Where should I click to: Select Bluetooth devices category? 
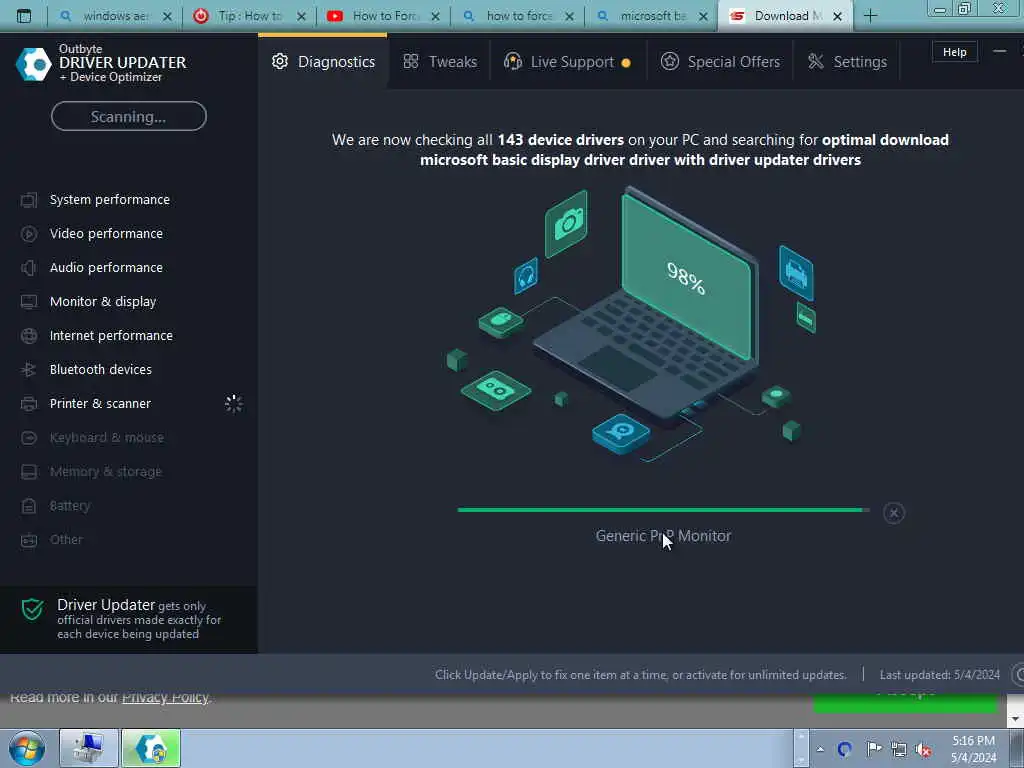(x=101, y=369)
